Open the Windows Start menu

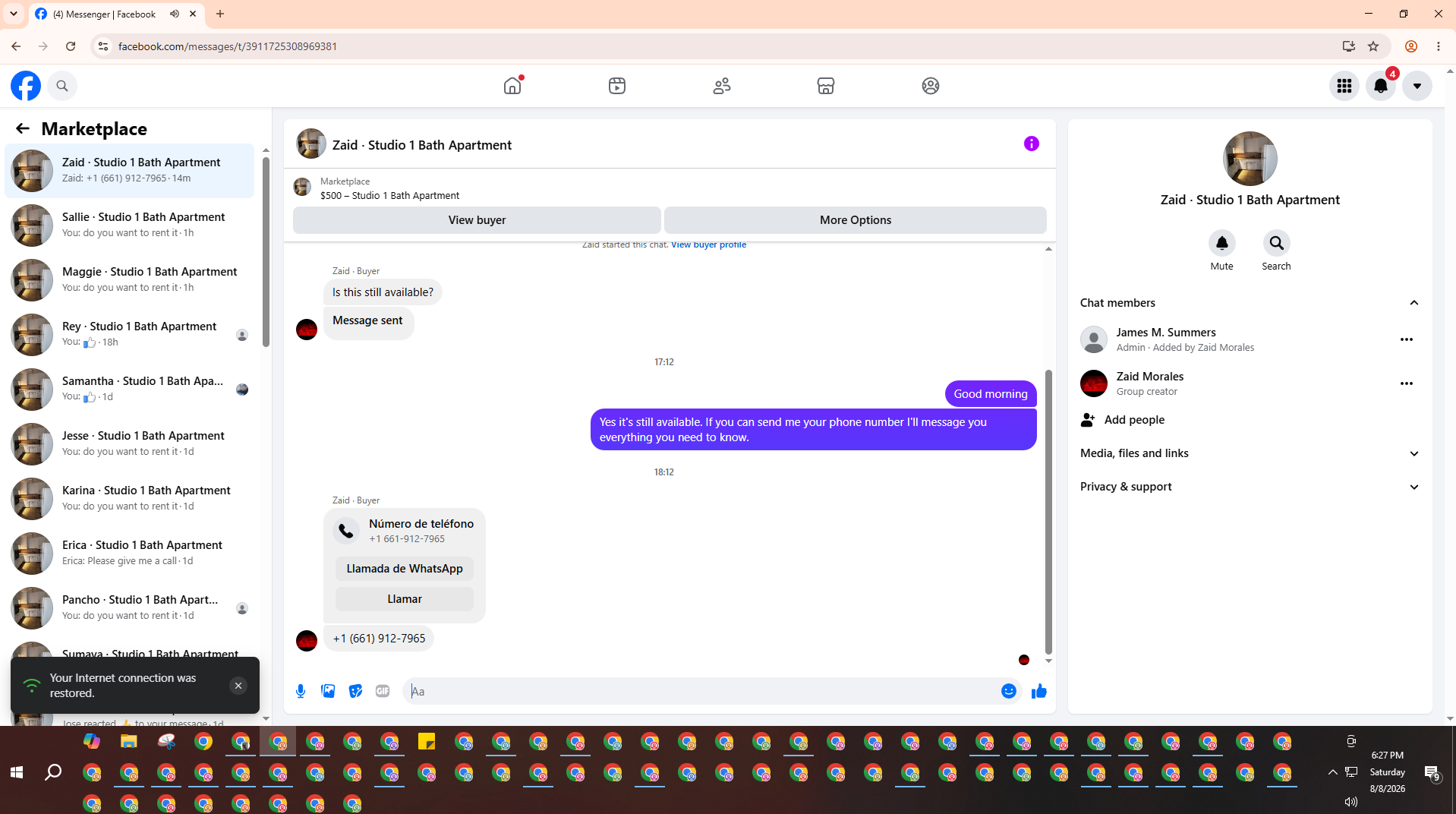coord(17,772)
